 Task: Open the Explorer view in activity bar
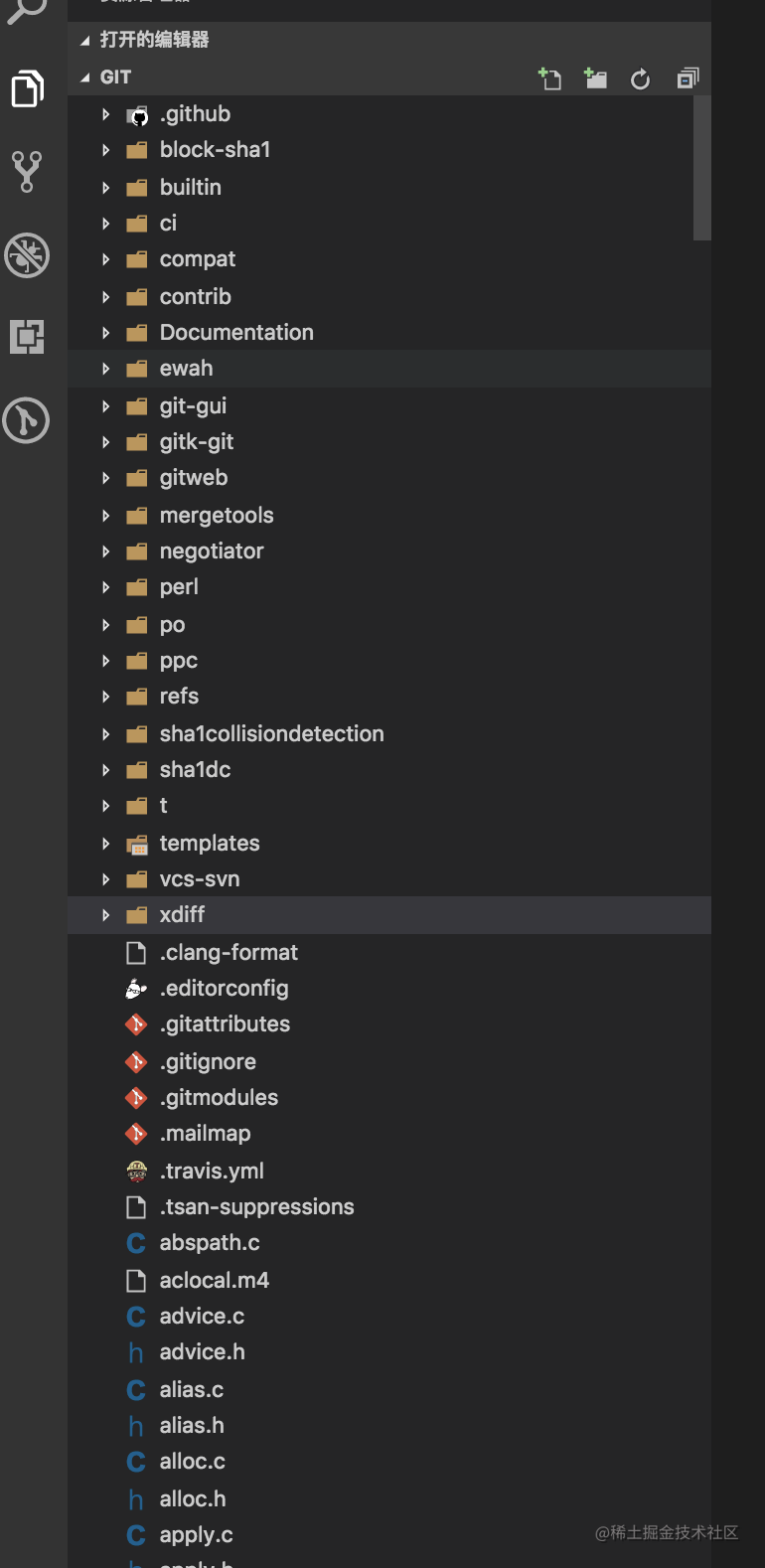(27, 88)
